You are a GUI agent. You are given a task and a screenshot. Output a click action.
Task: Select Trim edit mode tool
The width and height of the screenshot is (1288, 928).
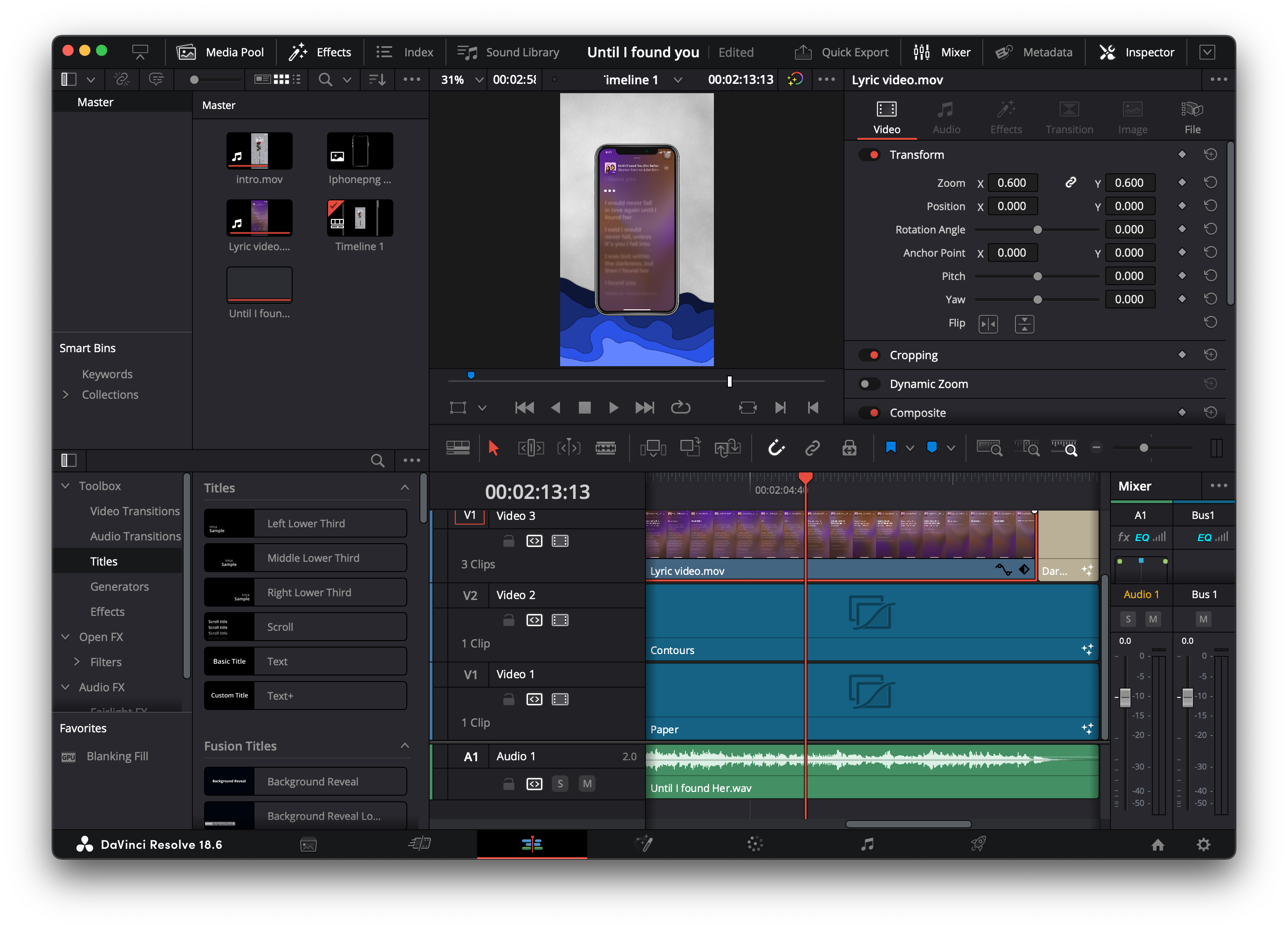(x=530, y=448)
